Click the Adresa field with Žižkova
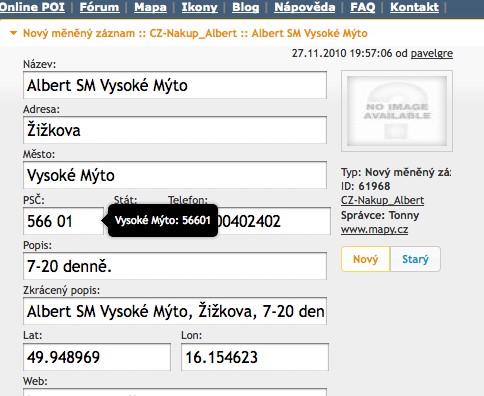 coord(175,130)
